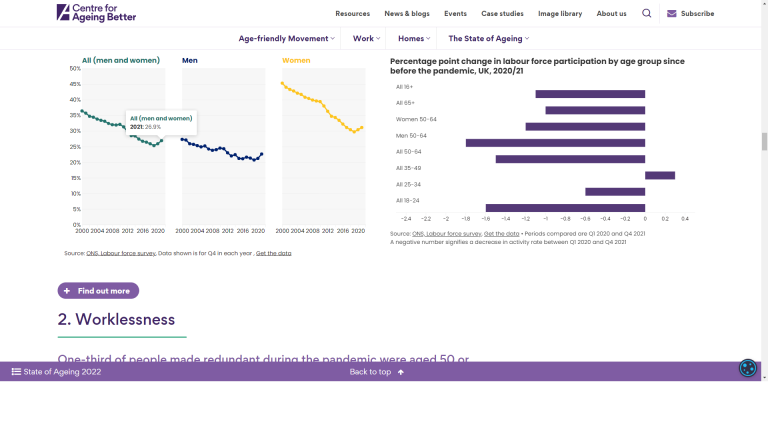This screenshot has width=768, height=432.
Task: Click Get the data link under line charts
Action: [x=273, y=253]
